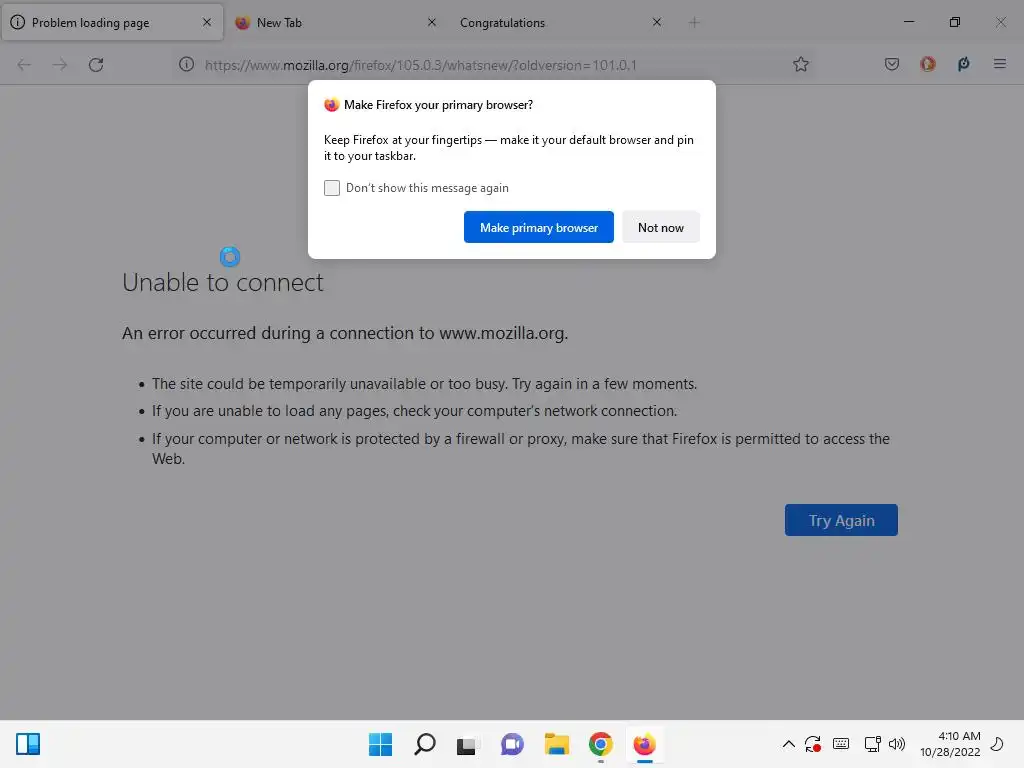1024x768 pixels.
Task: Open Google Chrome from the taskbar
Action: (601, 744)
